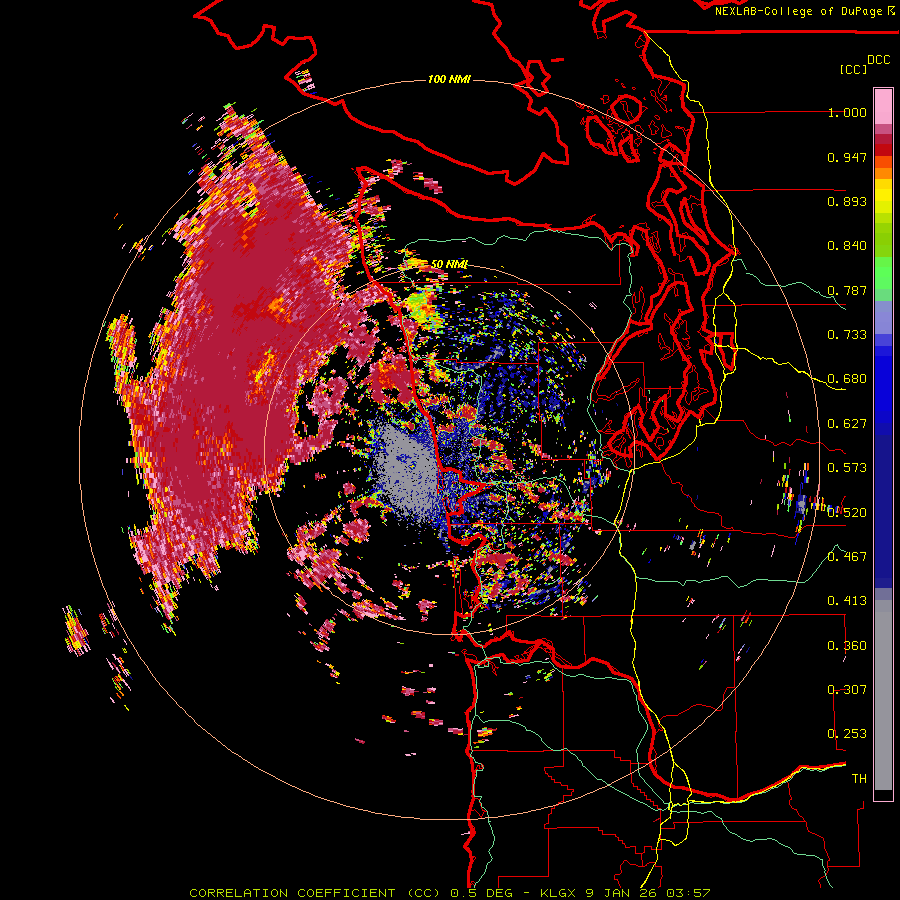Click the pink top segment of the color bar
The image size is (900, 900).
tap(883, 106)
